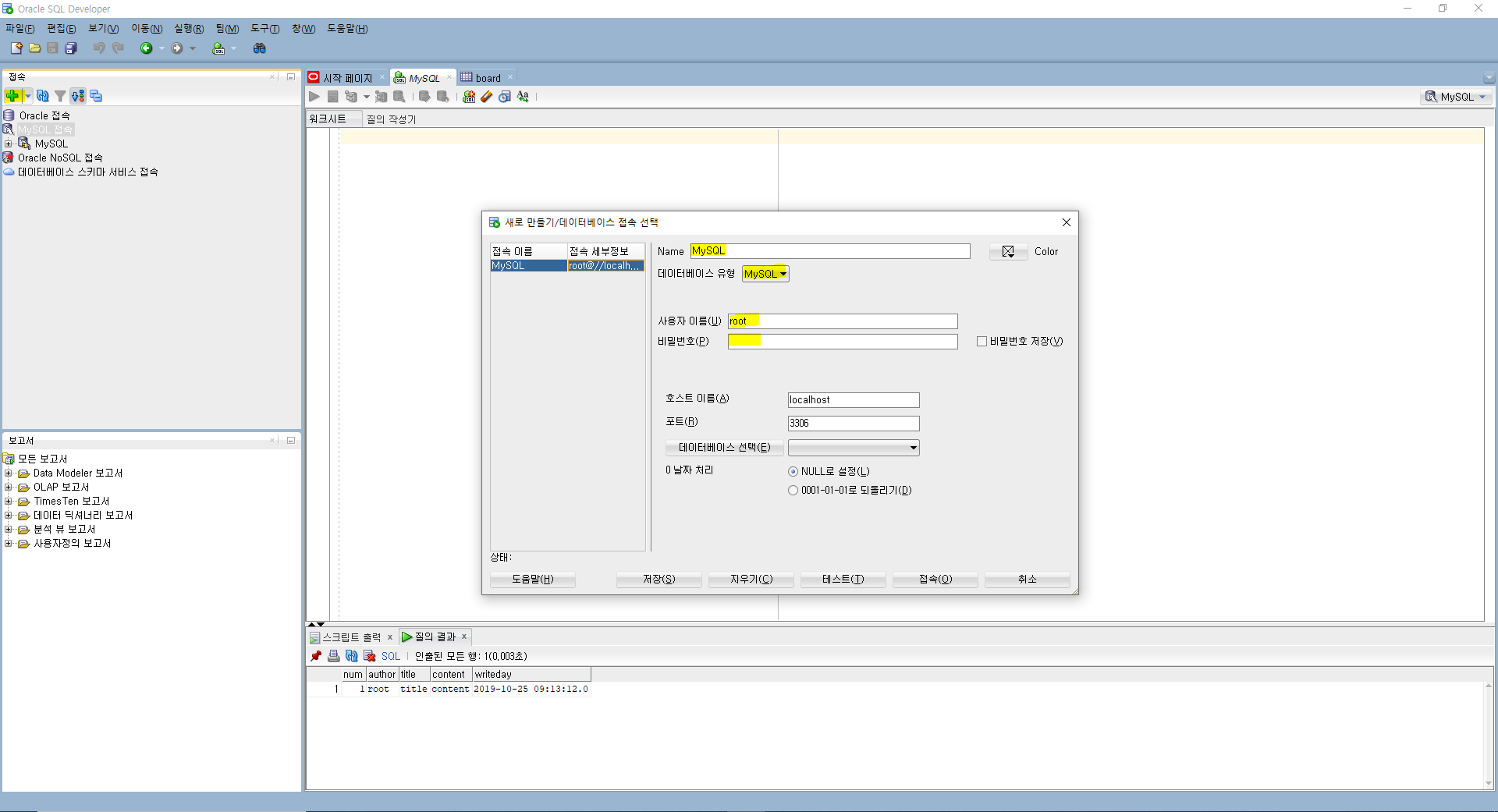Expand the OLAP 보고서 node

(8, 488)
